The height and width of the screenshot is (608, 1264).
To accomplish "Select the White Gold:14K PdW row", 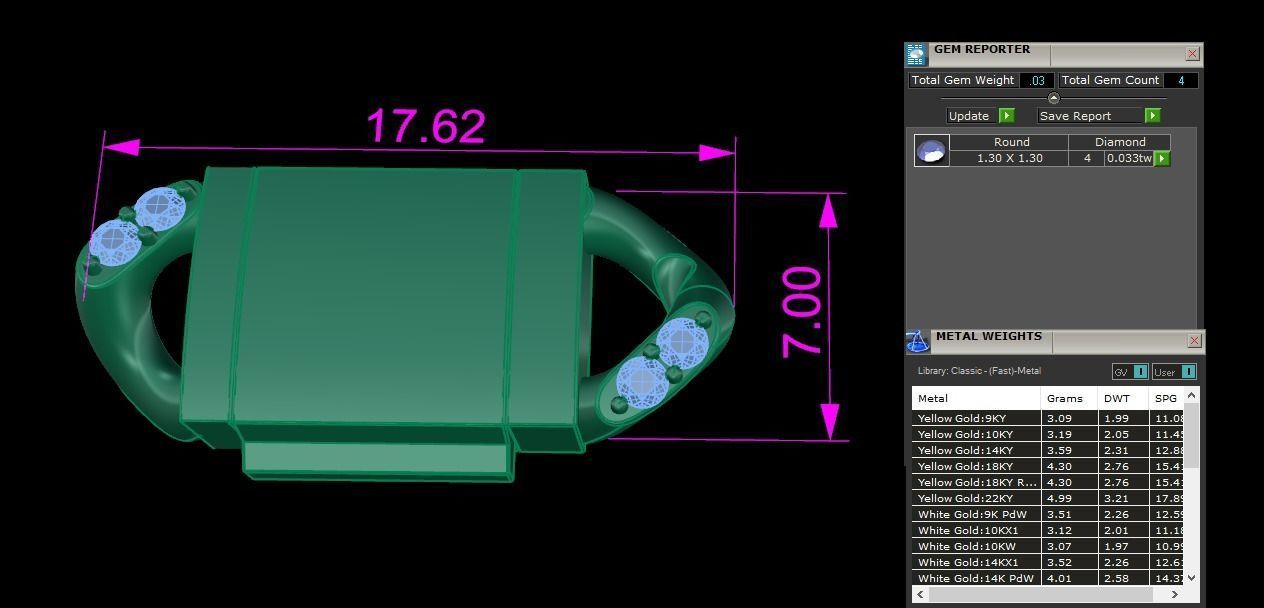I will [x=1048, y=578].
